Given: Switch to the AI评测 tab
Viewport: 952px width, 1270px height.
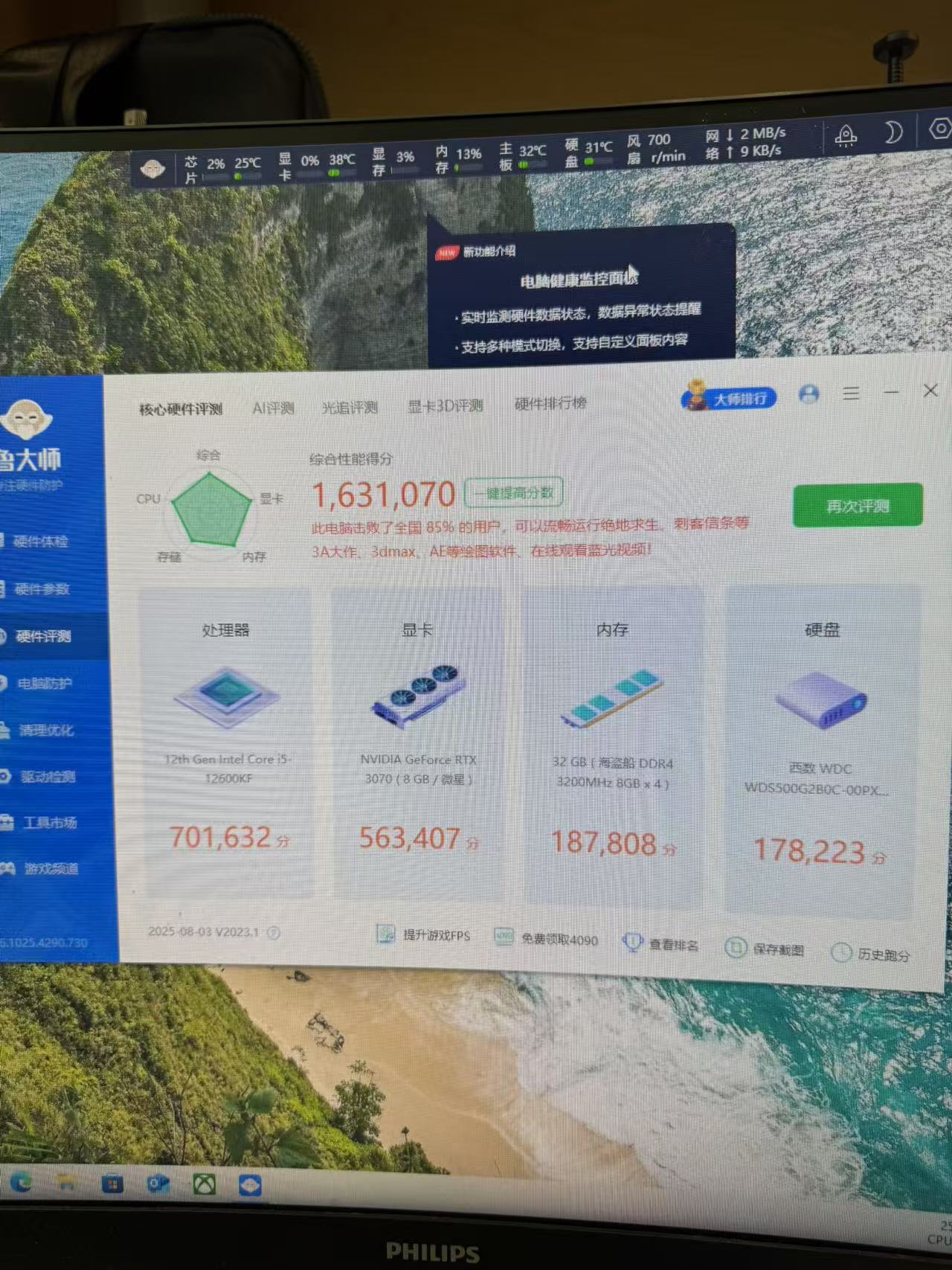Looking at the screenshot, I should point(273,408).
